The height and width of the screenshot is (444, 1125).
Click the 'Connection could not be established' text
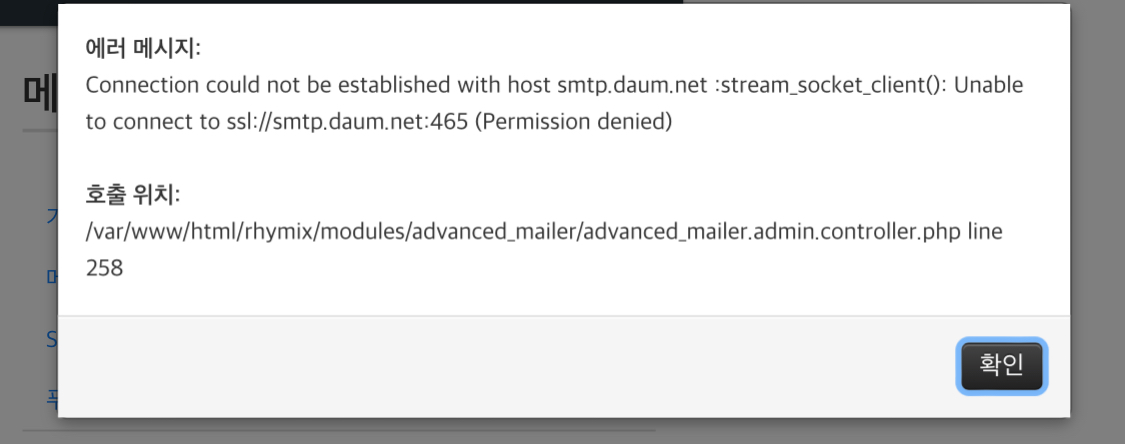tap(239, 85)
